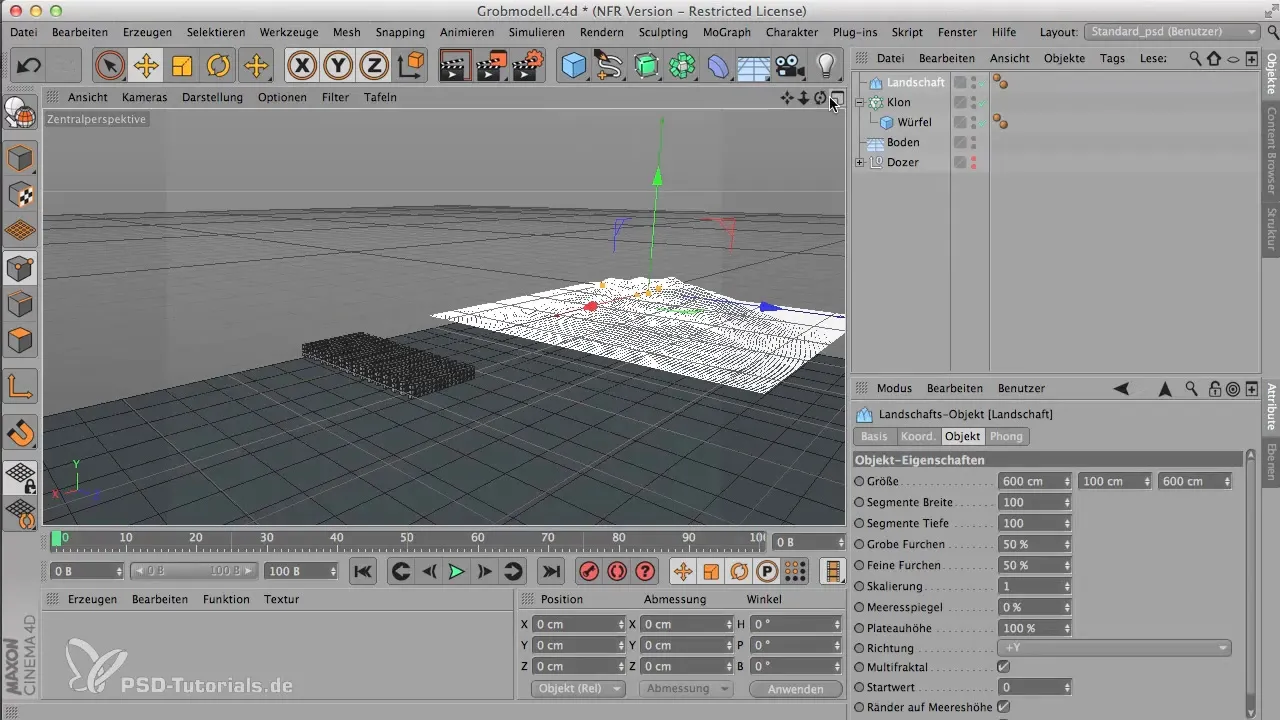Select the Rotate tool
1280x720 pixels.
[219, 66]
